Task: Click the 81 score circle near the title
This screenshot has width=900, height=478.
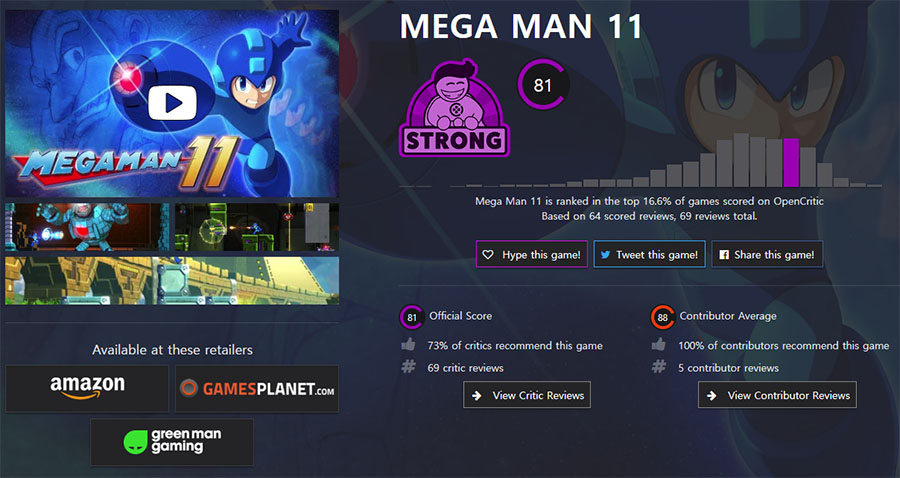Action: [x=542, y=85]
